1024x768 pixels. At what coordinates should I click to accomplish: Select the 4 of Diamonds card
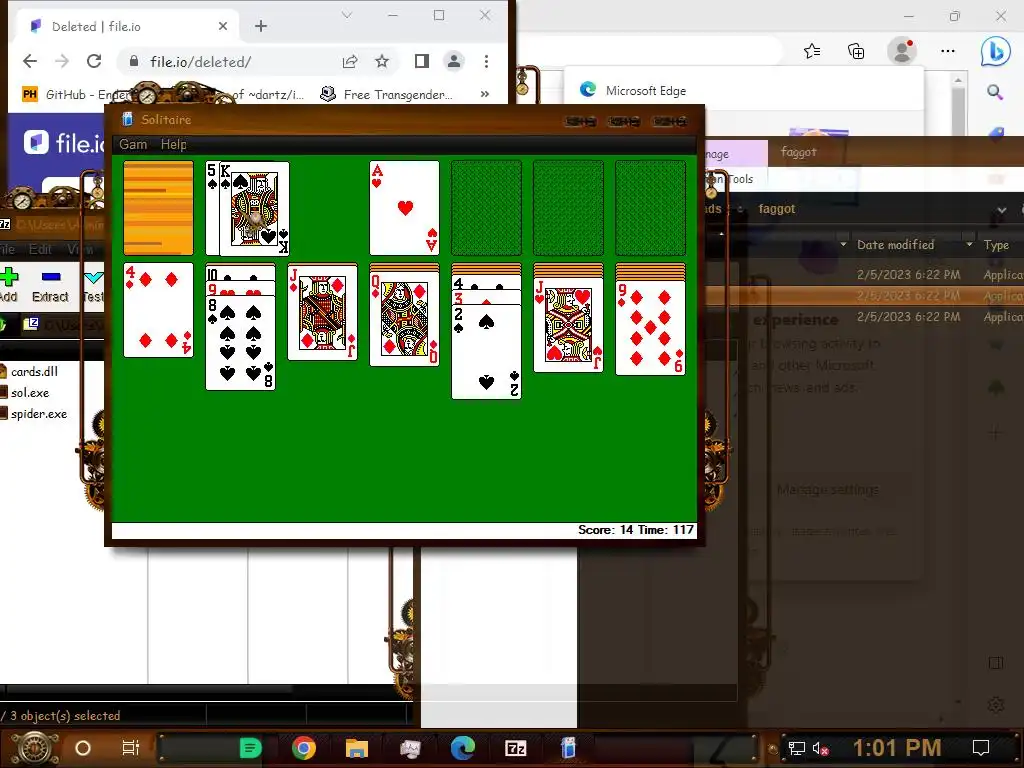coord(158,310)
